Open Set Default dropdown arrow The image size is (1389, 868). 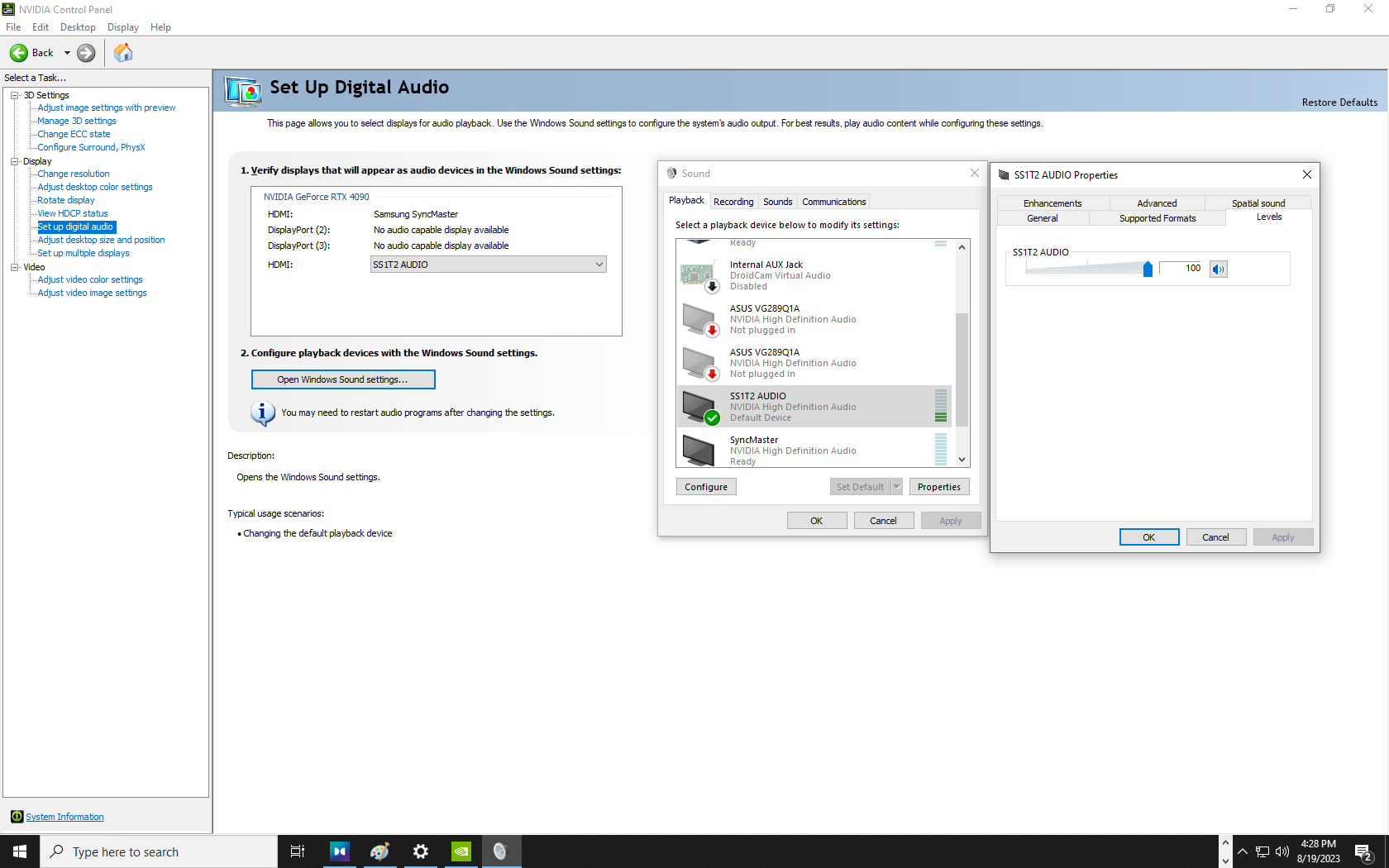897,487
